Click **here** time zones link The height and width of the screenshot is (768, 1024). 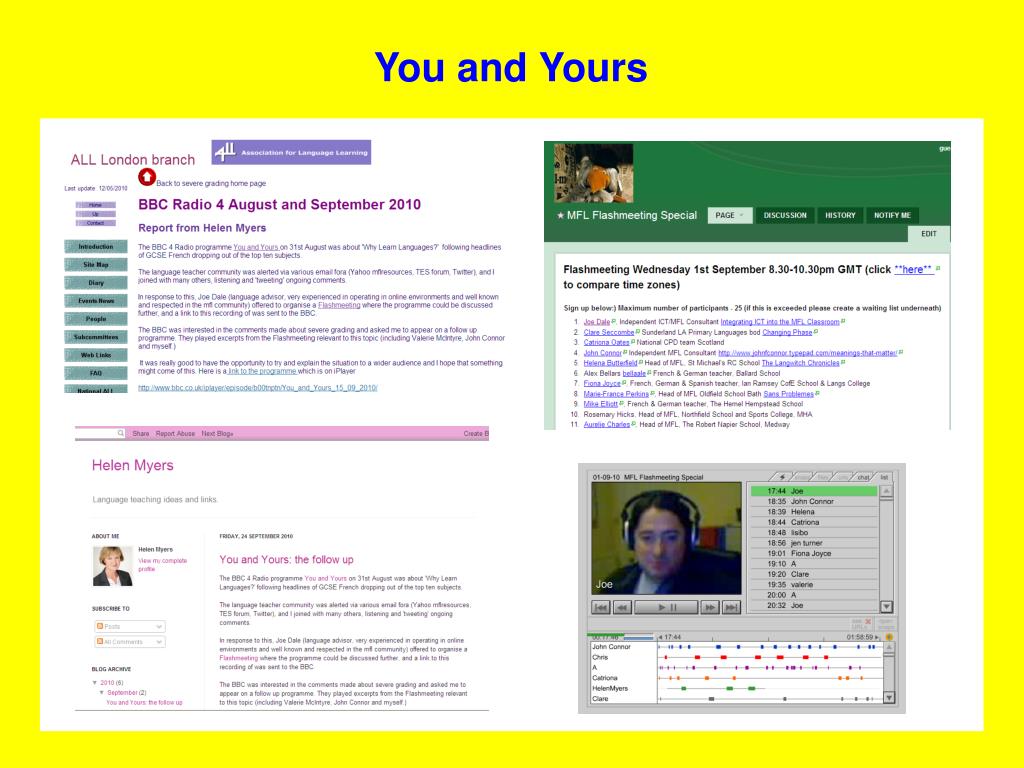913,269
